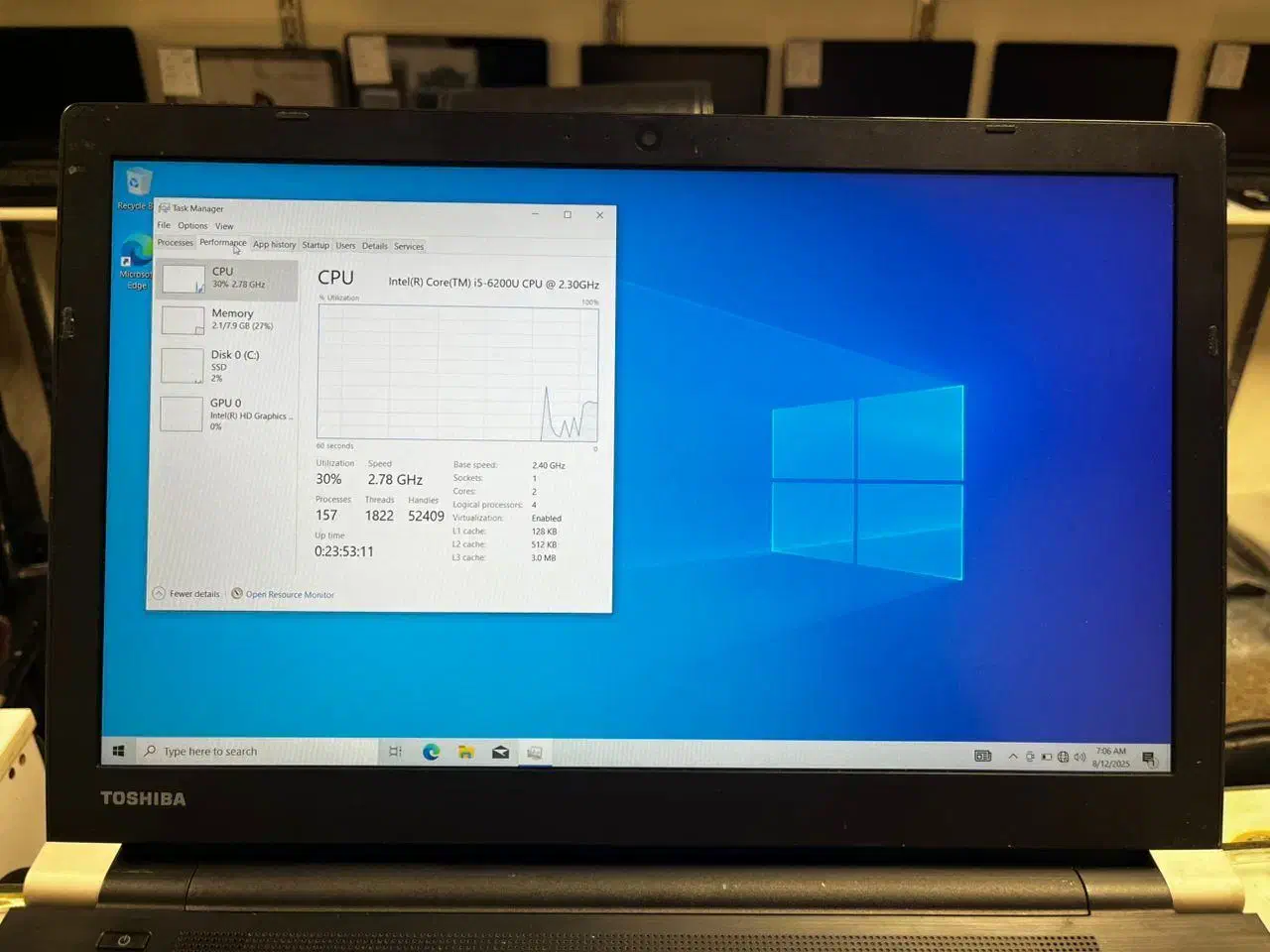Open the Options menu in Task Manager
This screenshot has width=1270, height=952.
(192, 226)
